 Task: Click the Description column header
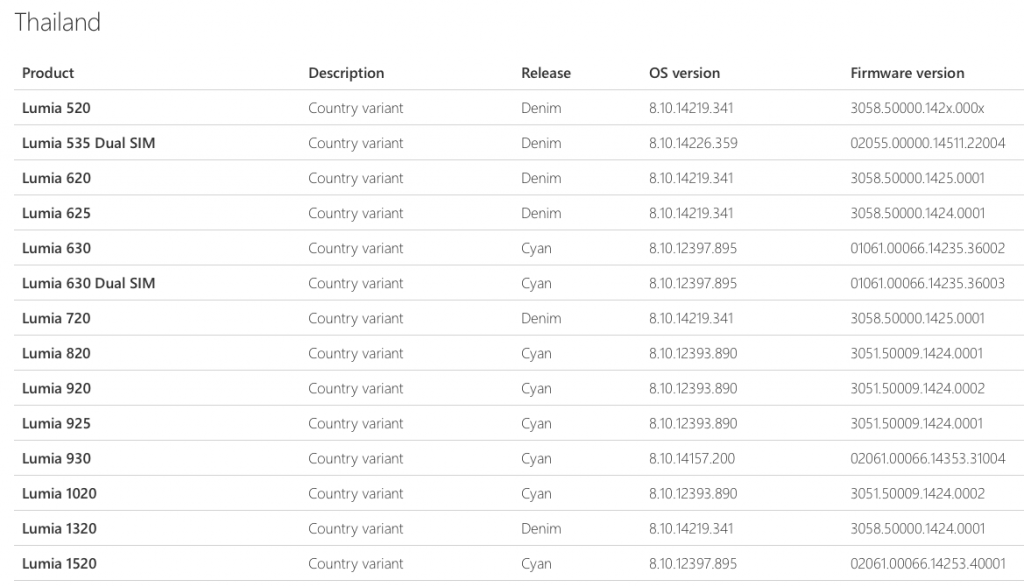(346, 73)
